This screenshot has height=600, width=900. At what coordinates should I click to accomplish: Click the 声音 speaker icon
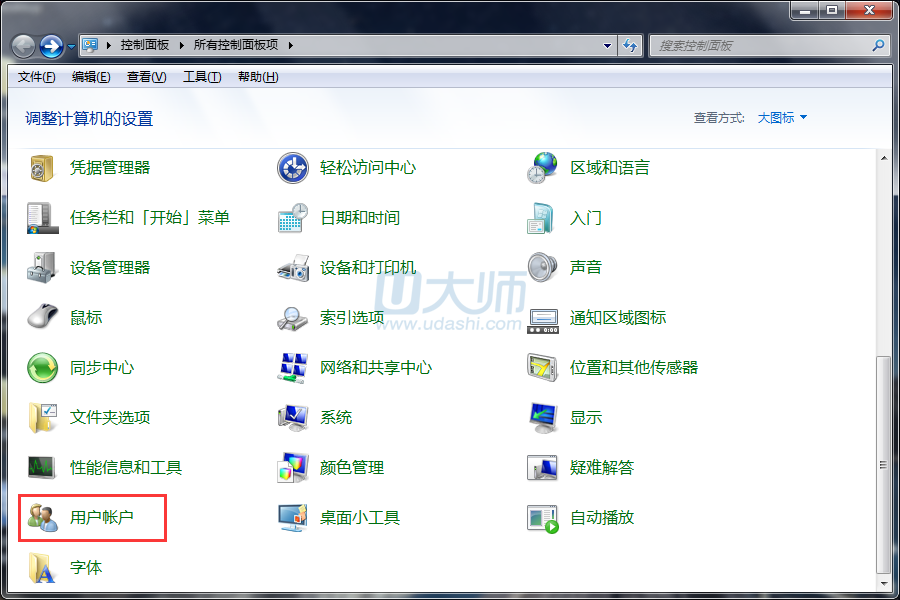pos(542,268)
